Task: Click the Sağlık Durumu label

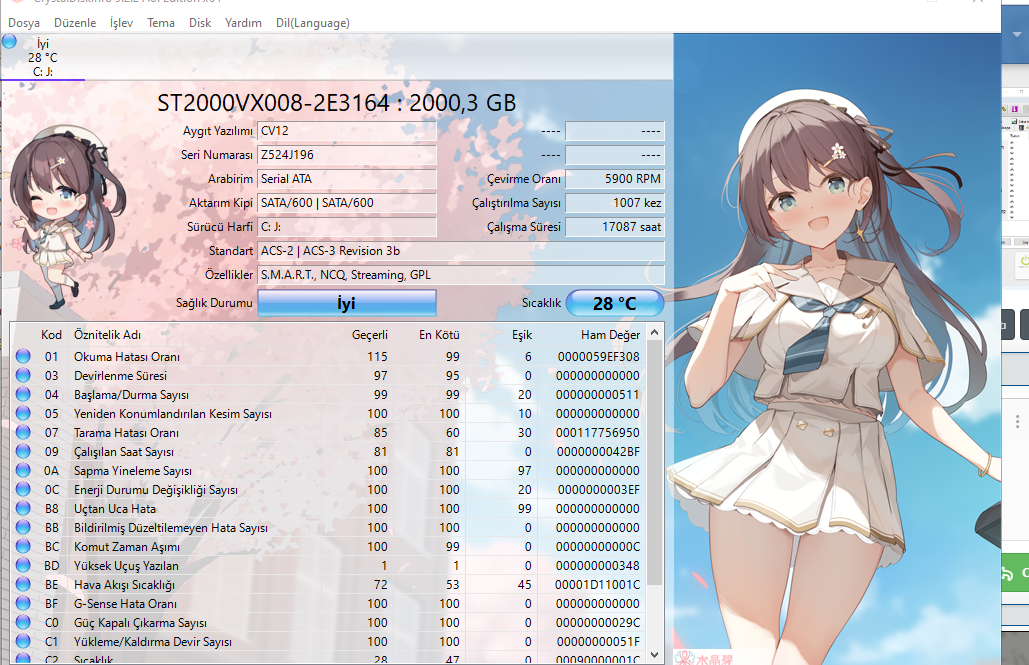Action: coord(214,303)
